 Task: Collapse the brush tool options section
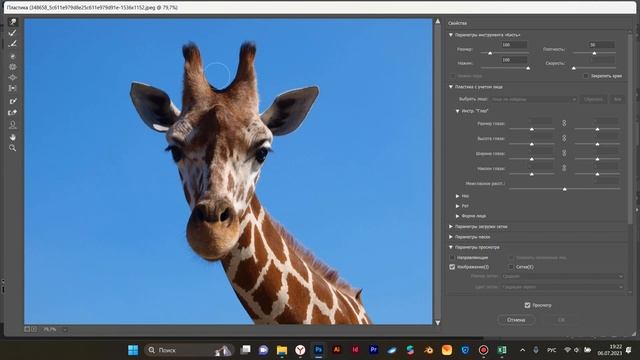tap(451, 35)
